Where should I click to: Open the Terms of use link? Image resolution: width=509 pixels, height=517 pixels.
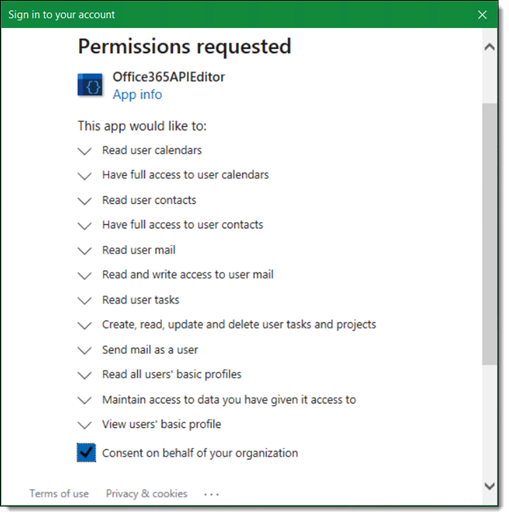[59, 493]
